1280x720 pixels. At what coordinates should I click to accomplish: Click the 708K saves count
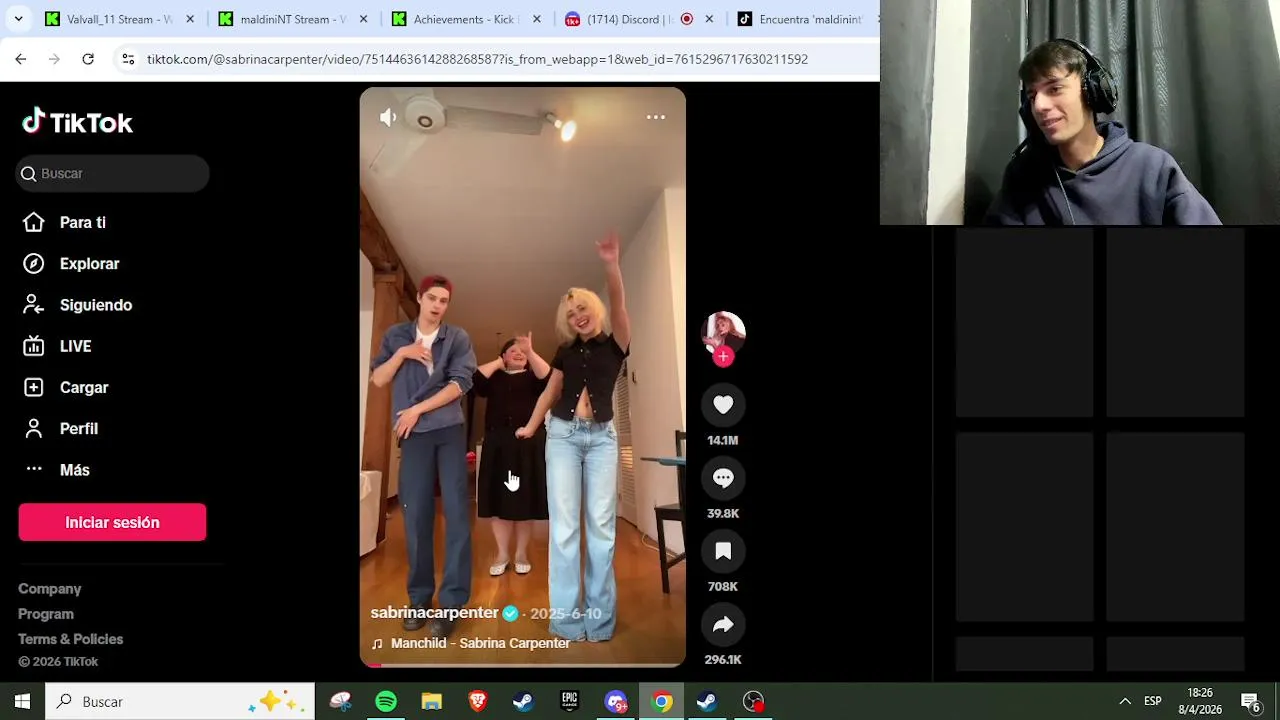pyautogui.click(x=723, y=587)
